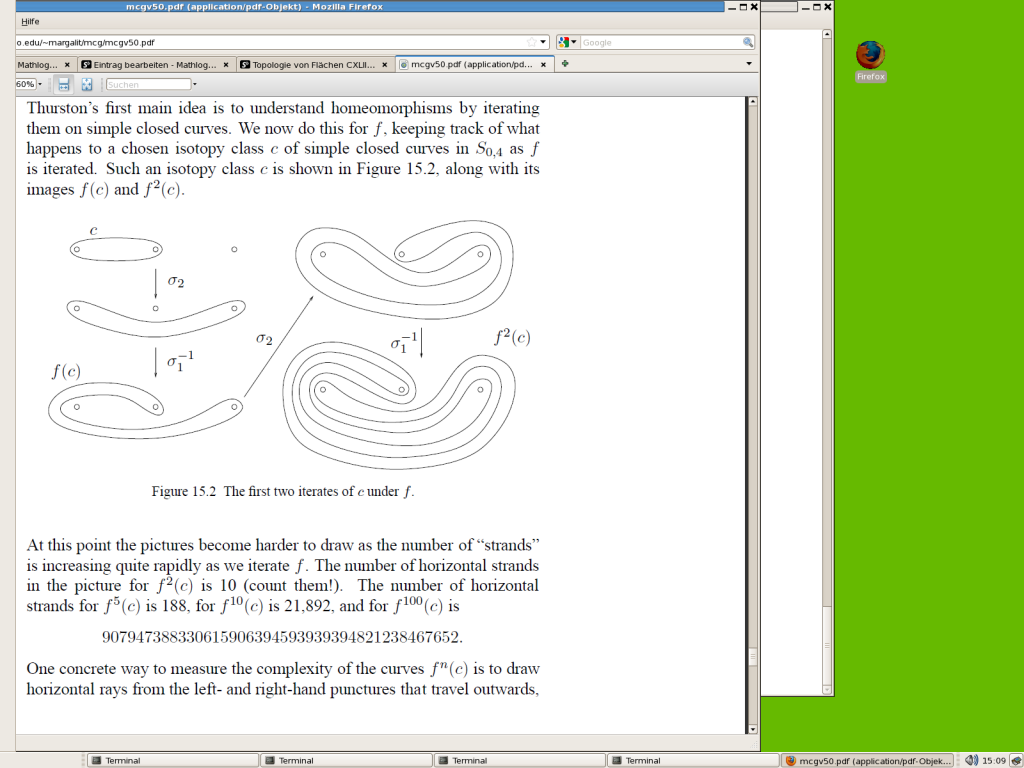Close the 'Eintrag bearbeiten' tab

[226, 65]
